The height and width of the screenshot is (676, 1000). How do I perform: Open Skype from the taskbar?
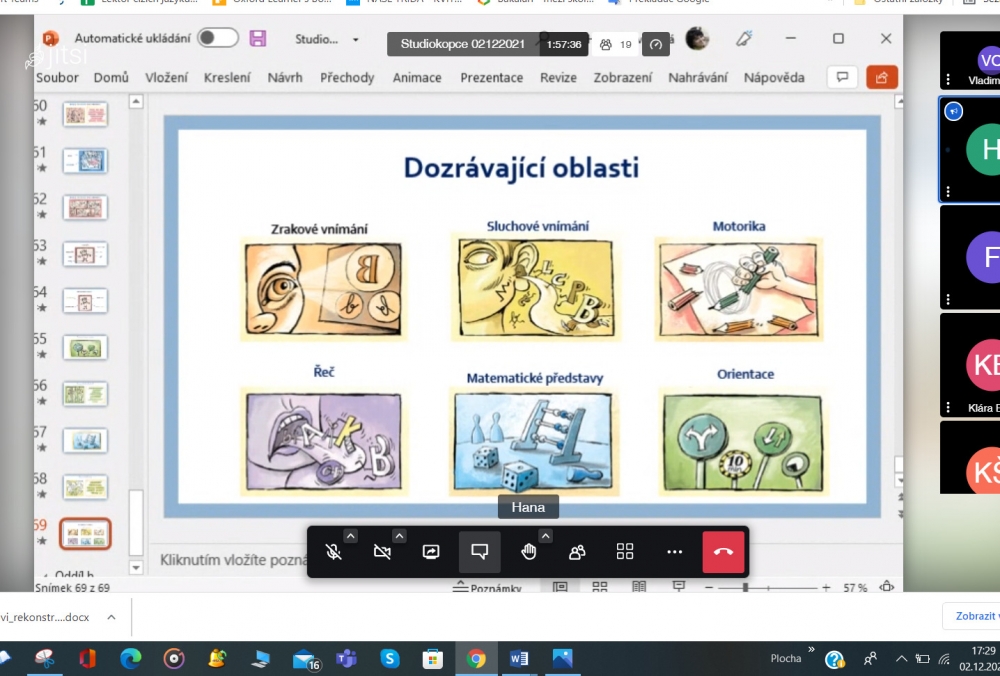(x=390, y=658)
